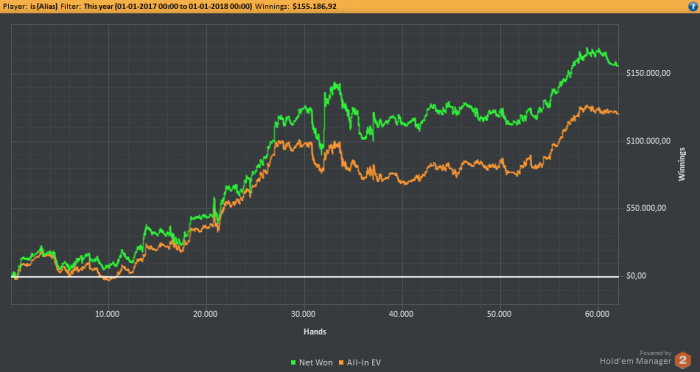
Task: Click the blue info icon in header
Action: [x=693, y=6]
